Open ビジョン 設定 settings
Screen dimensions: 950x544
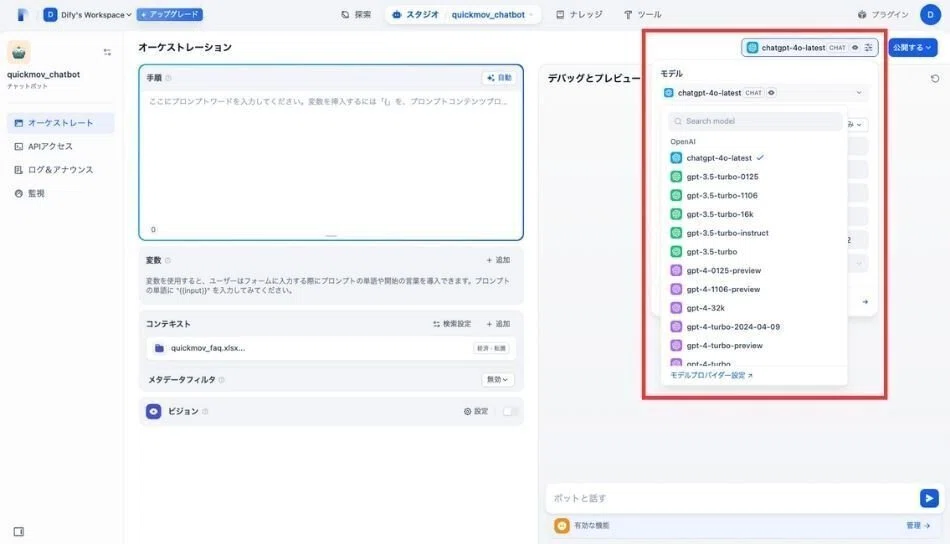tap(476, 411)
